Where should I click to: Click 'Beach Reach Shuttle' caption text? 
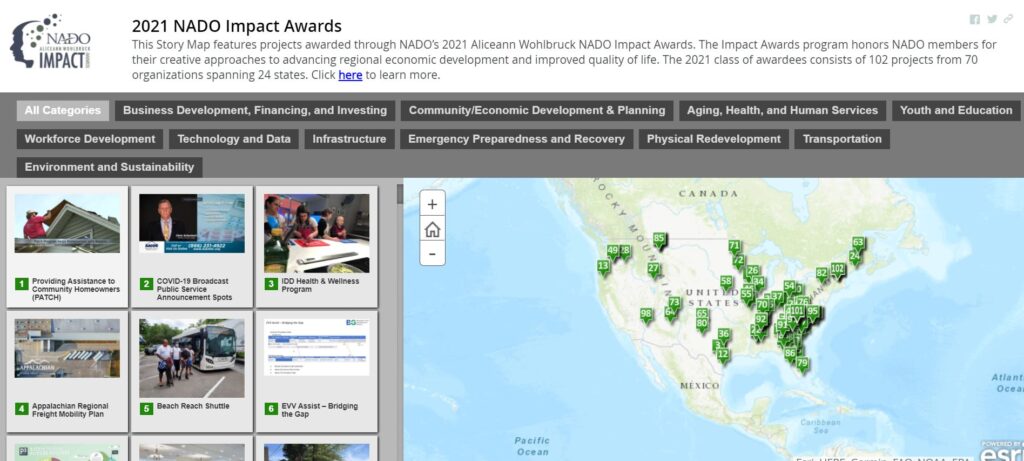[x=193, y=406]
